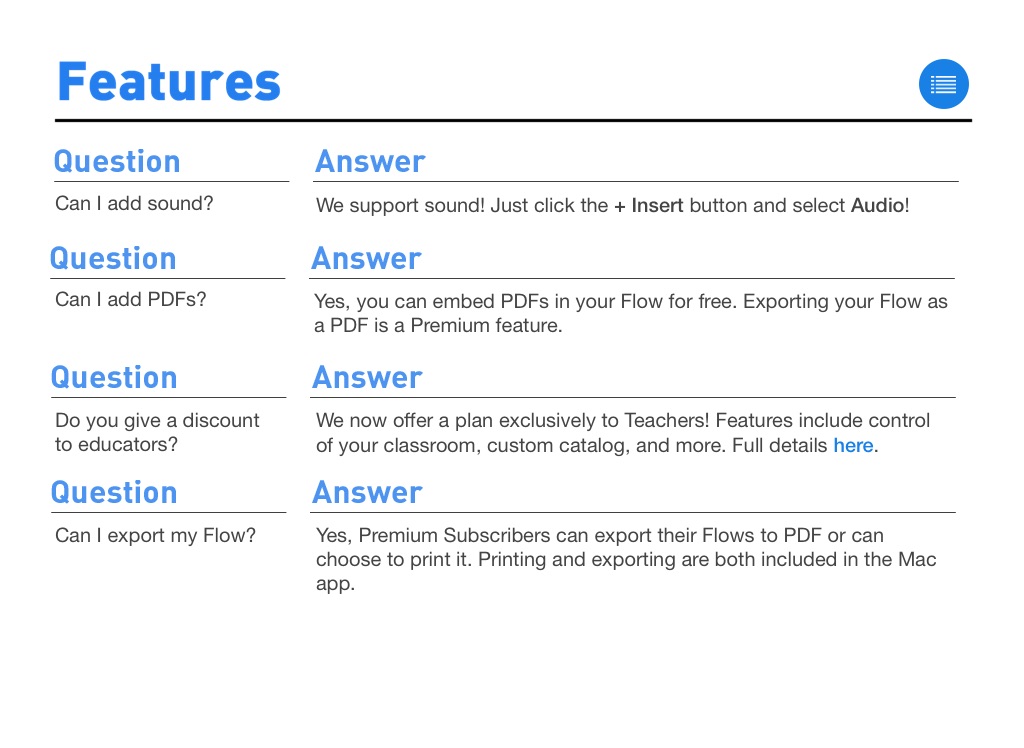
Task: Click the Question heading above 'Can I export my Flow?'
Action: point(114,493)
